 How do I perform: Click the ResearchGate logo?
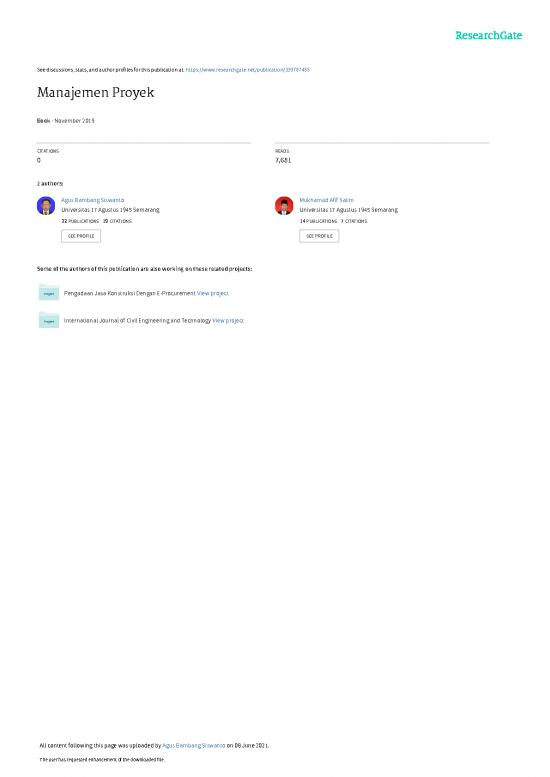489,35
